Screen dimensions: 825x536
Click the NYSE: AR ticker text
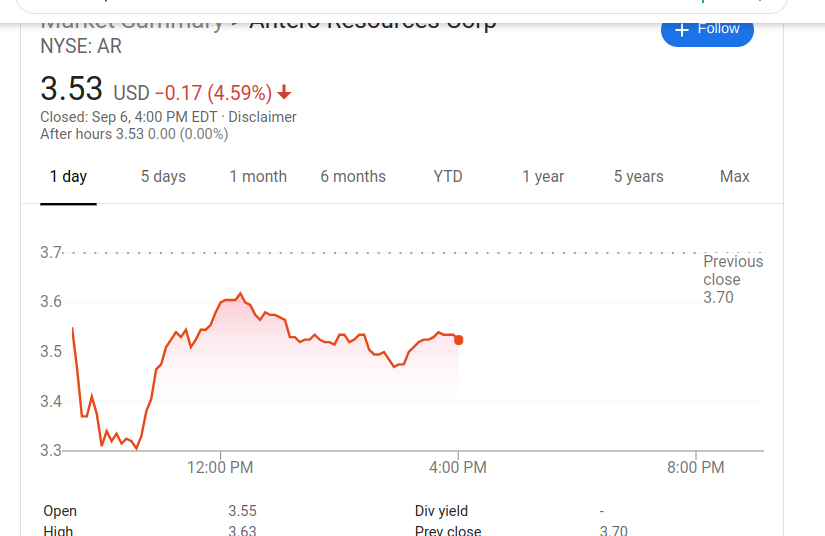[x=81, y=46]
